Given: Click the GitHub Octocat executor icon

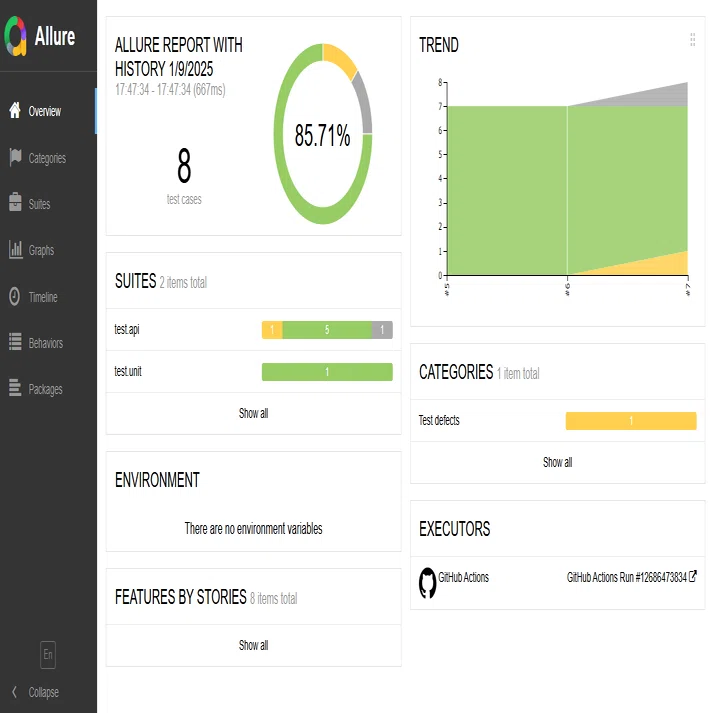Looking at the screenshot, I should [x=427, y=582].
